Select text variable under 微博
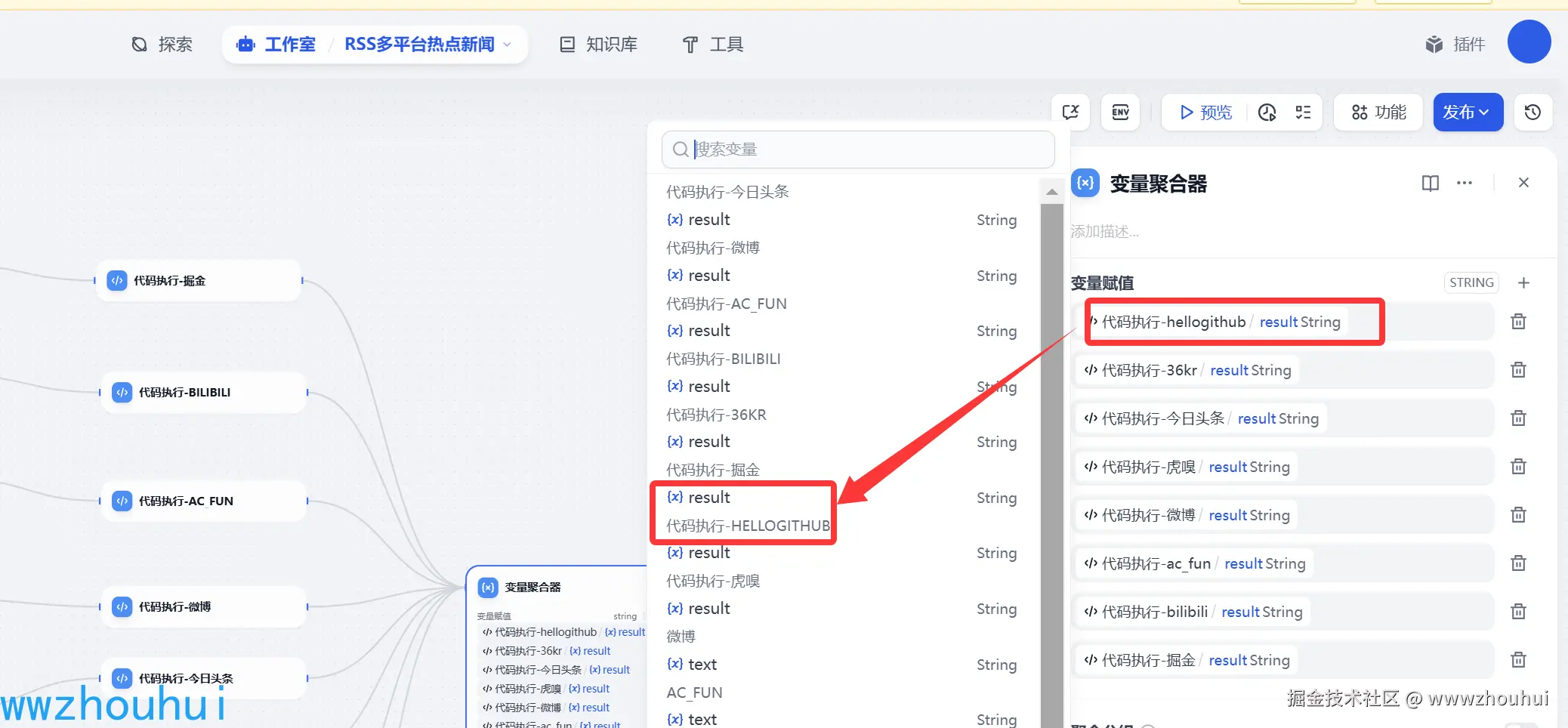1568x728 pixels. click(841, 665)
